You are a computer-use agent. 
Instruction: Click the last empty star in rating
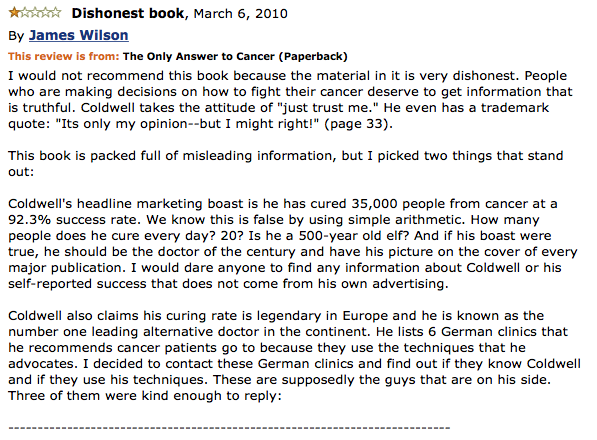tap(56, 13)
